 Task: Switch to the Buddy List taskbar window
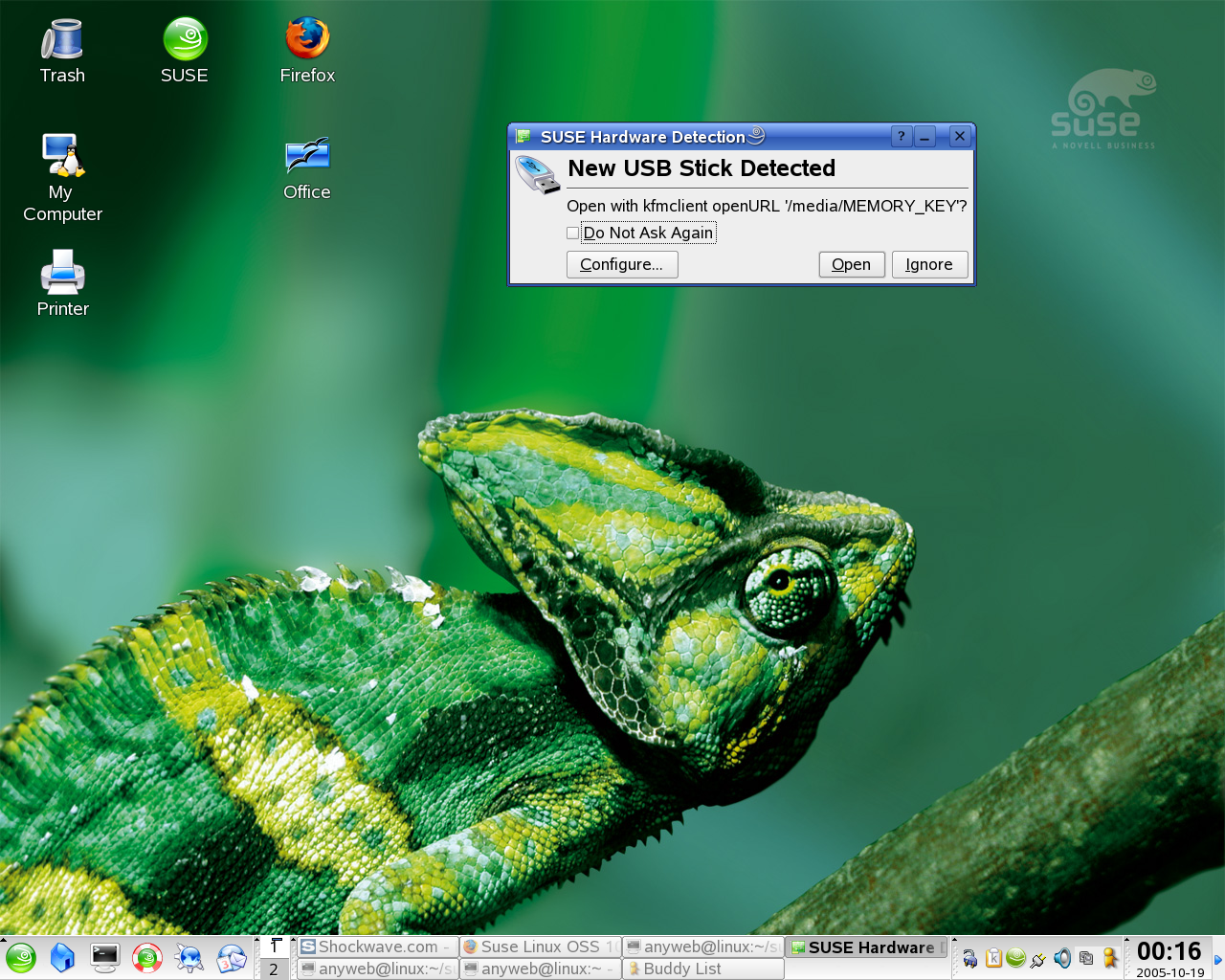point(703,969)
